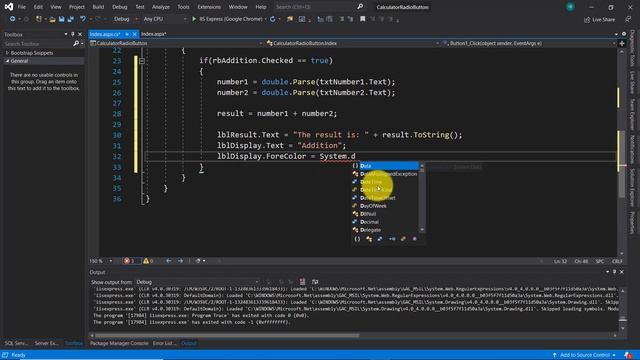The image size is (640, 360).
Task: Start debugging with green IIS Express play icon
Action: [x=194, y=19]
